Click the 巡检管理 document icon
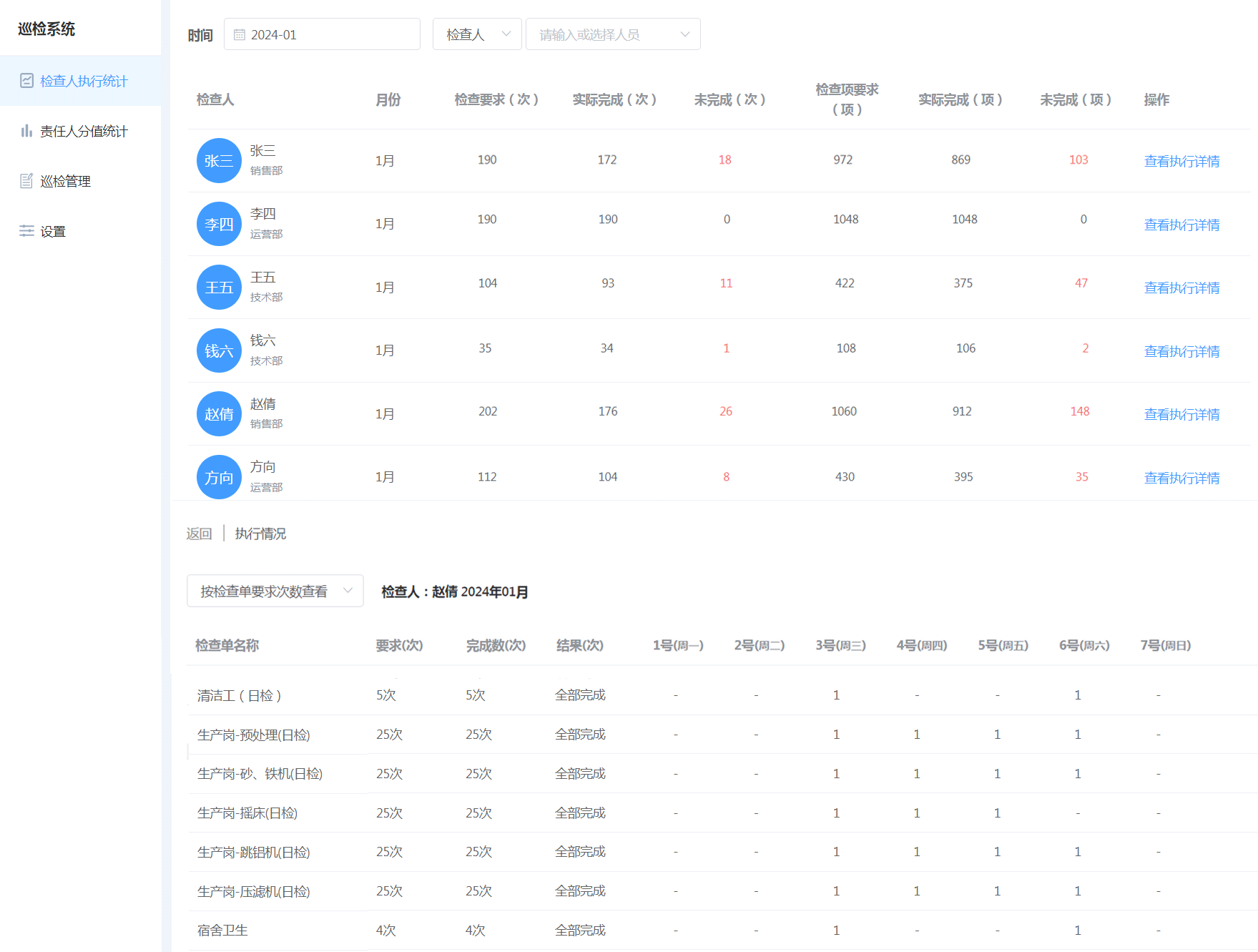1258x952 pixels. (27, 181)
